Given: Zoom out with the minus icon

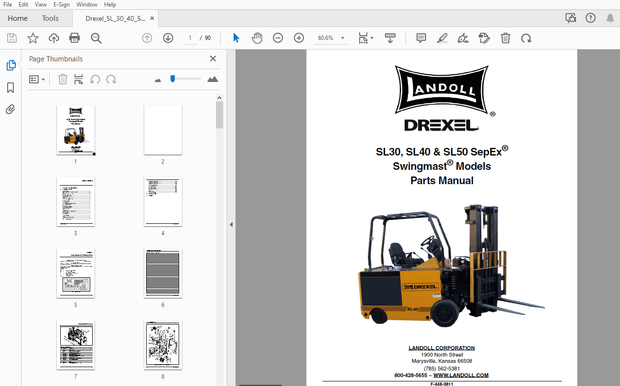Looking at the screenshot, I should tap(278, 38).
